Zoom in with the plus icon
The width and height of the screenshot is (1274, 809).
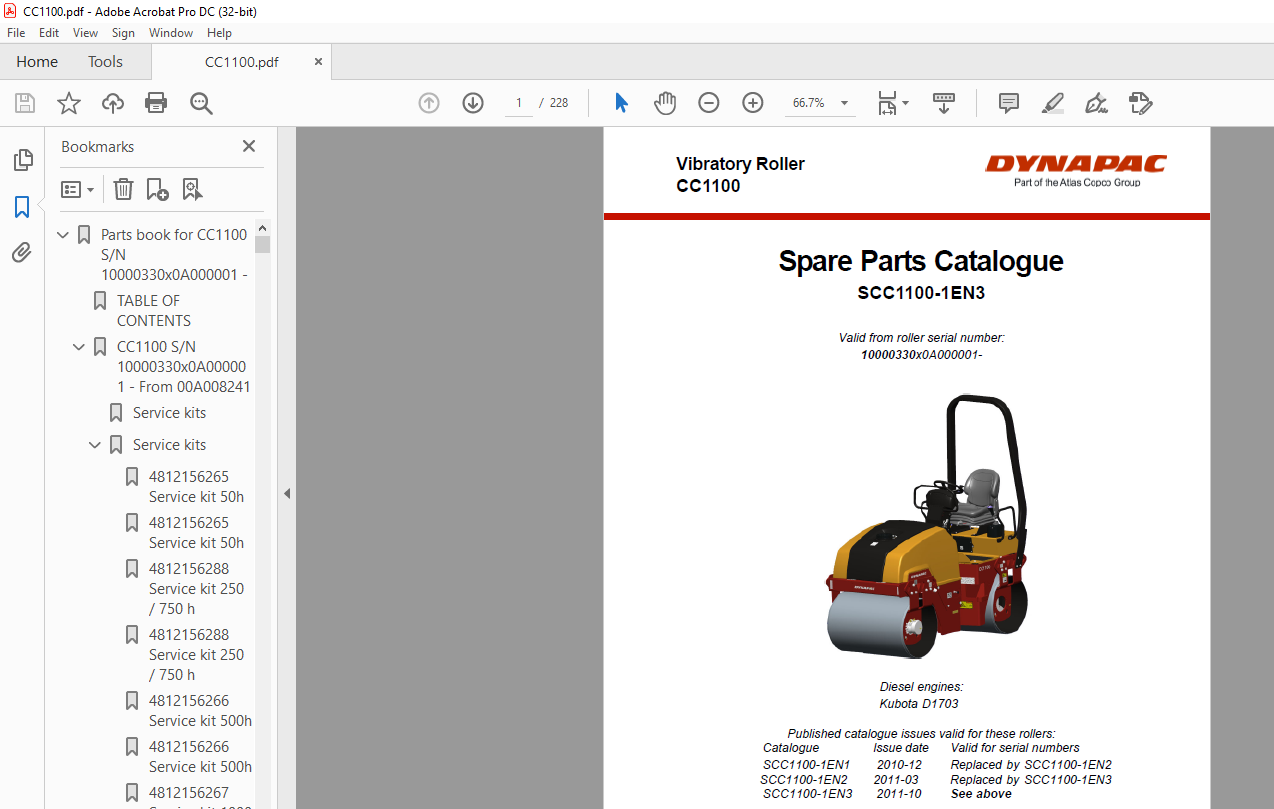coord(753,103)
